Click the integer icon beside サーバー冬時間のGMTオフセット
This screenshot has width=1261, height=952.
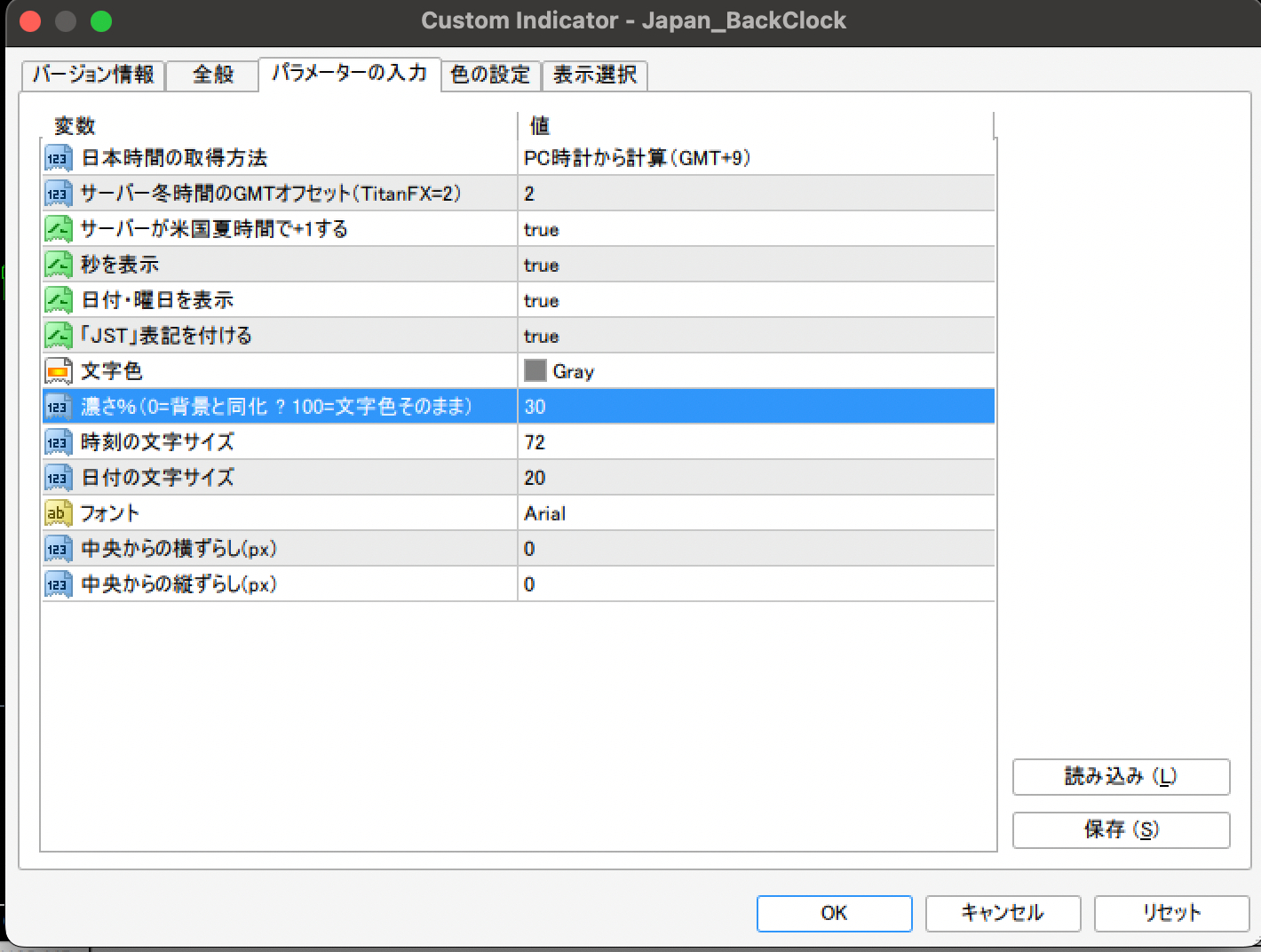coord(58,194)
